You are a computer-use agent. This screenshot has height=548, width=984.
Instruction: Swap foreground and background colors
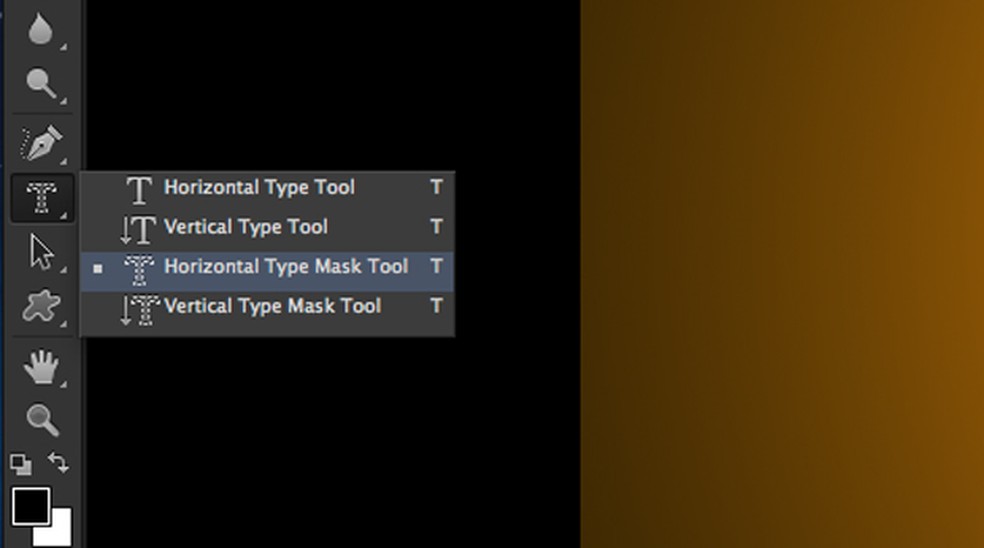tap(59, 463)
